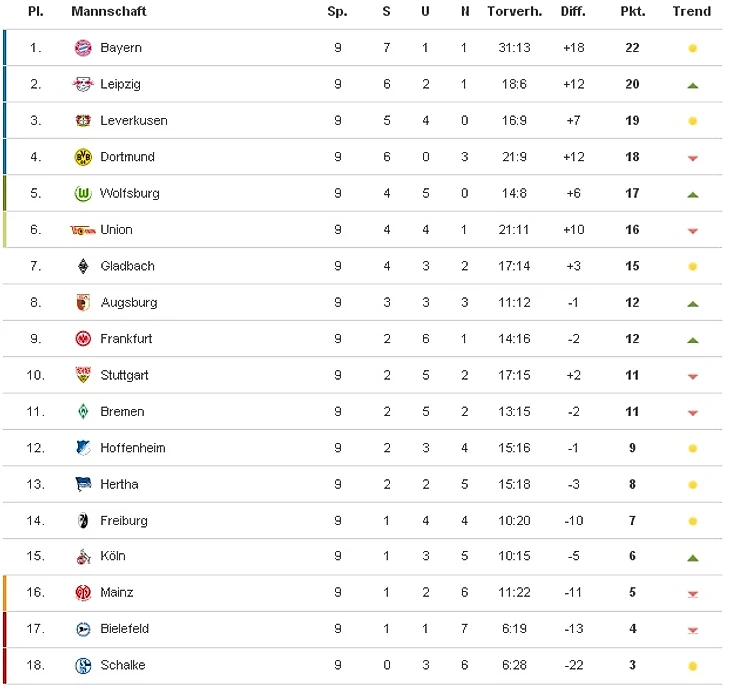Viewport: 730px width, 690px height.
Task: Click the Bayern club logo
Action: (83, 48)
